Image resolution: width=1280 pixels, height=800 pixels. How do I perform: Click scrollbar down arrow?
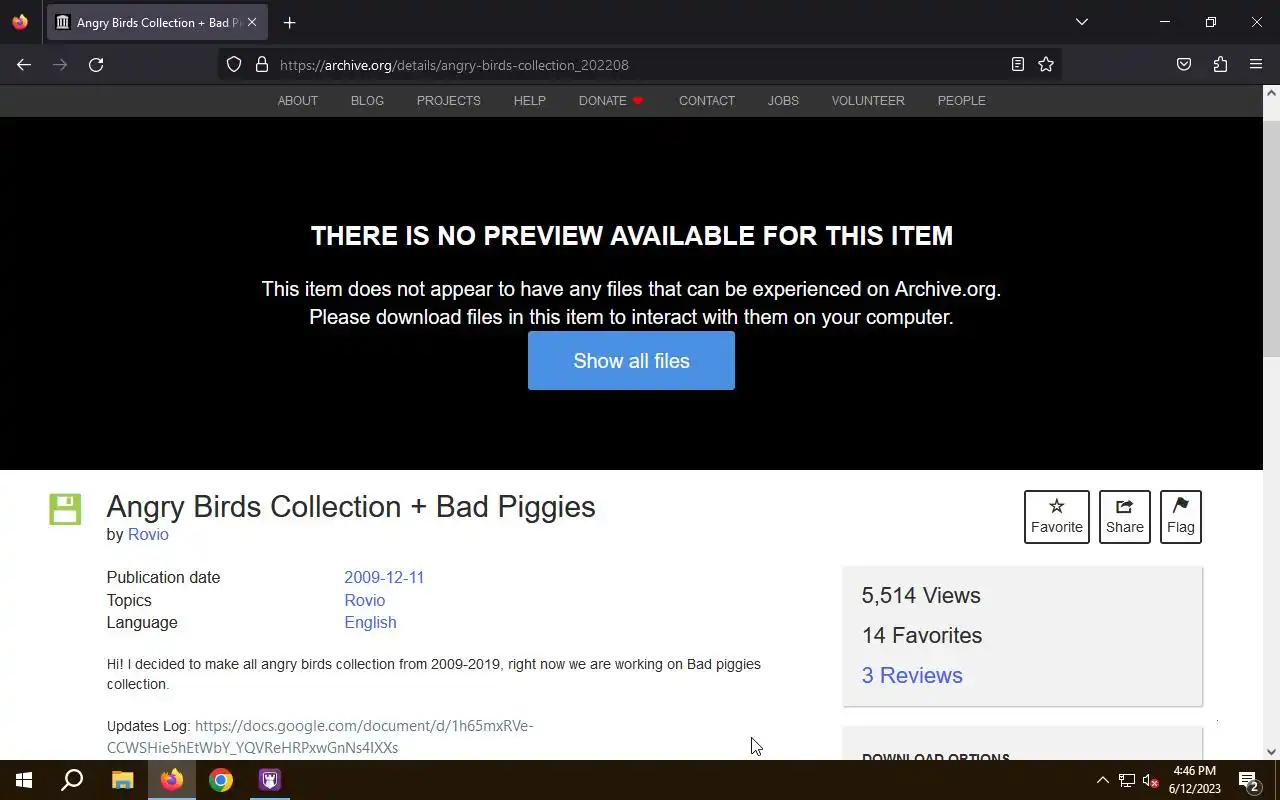point(1271,751)
